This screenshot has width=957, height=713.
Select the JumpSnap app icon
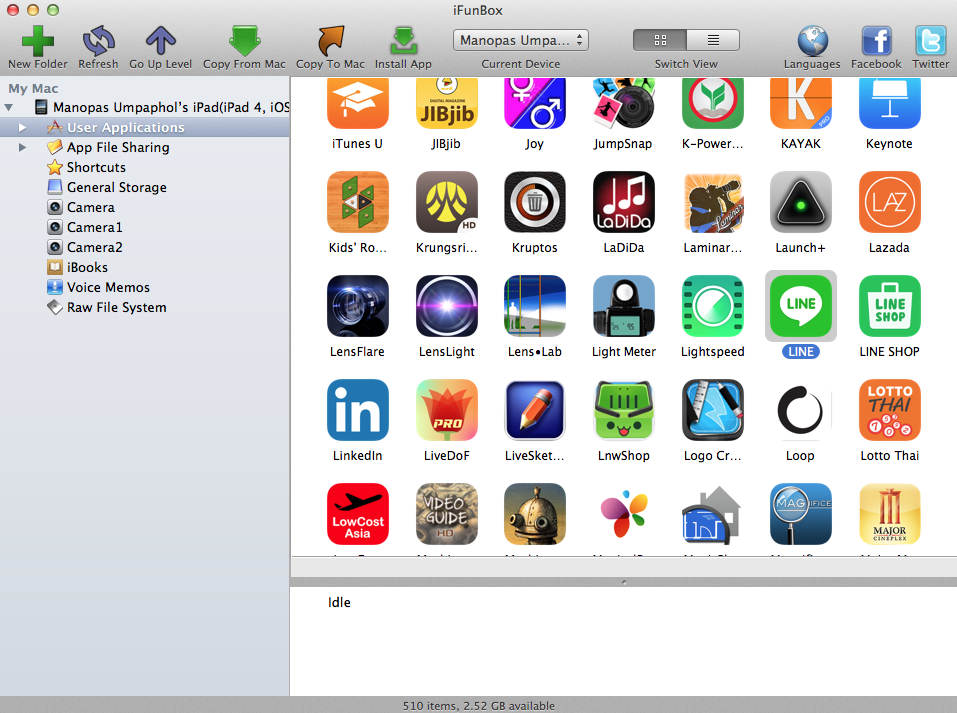623,103
